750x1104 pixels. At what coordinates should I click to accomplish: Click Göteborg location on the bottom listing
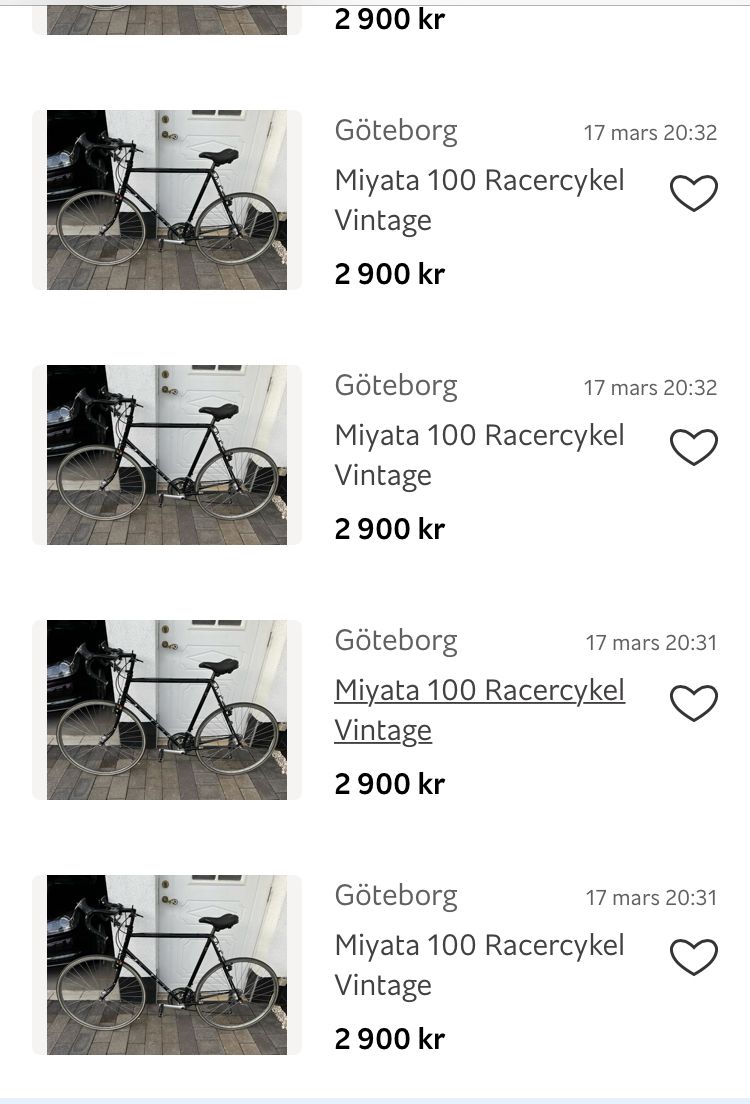[x=396, y=895]
